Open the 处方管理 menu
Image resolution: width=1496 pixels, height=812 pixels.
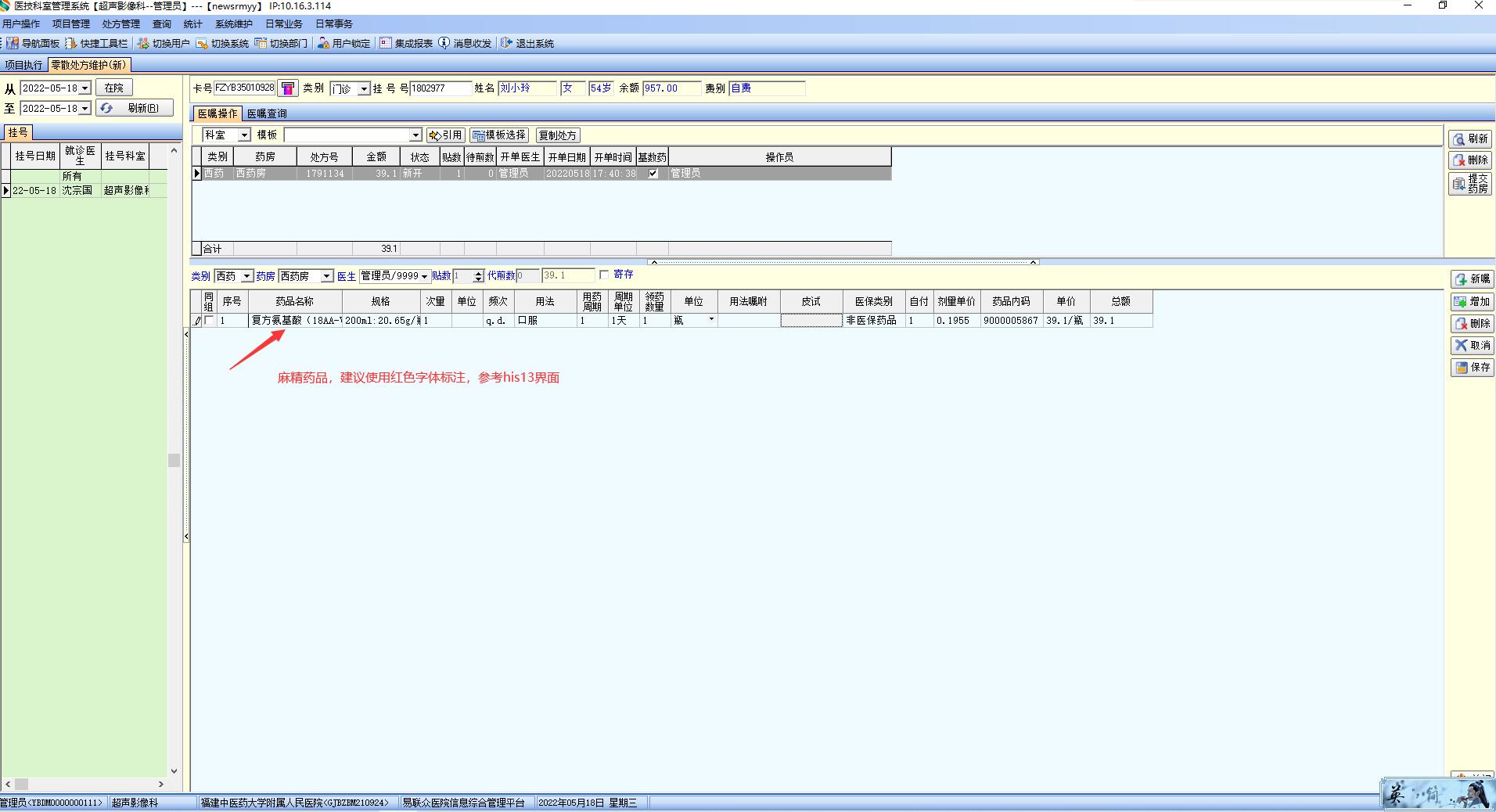coord(121,24)
